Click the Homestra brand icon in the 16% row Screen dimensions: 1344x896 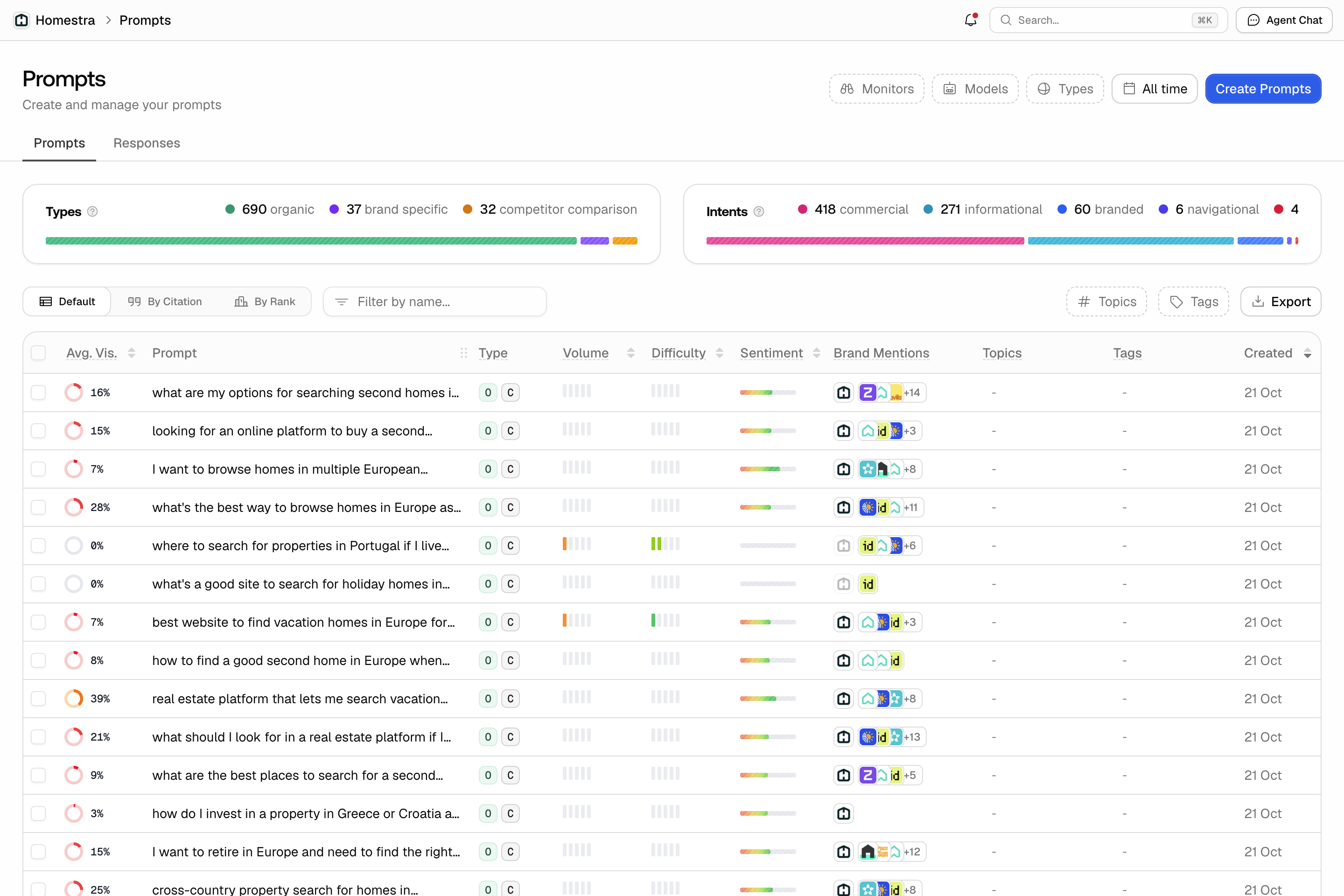pyautogui.click(x=843, y=392)
